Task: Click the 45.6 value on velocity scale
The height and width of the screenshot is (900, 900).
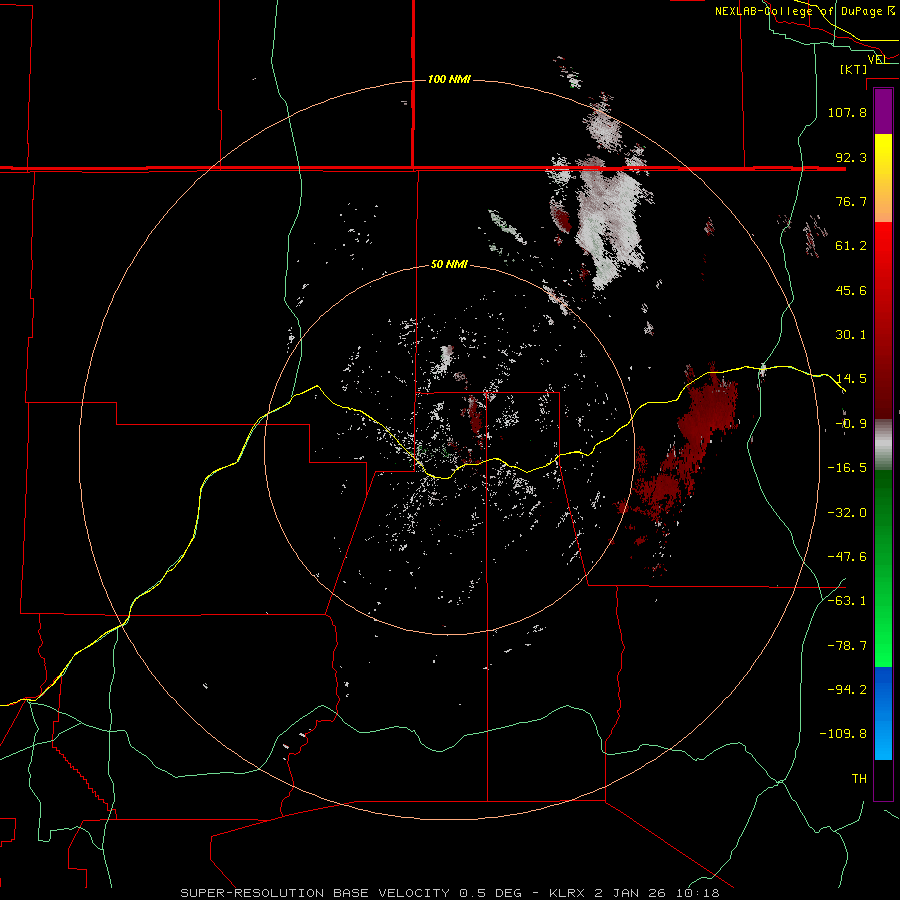Action: [851, 290]
